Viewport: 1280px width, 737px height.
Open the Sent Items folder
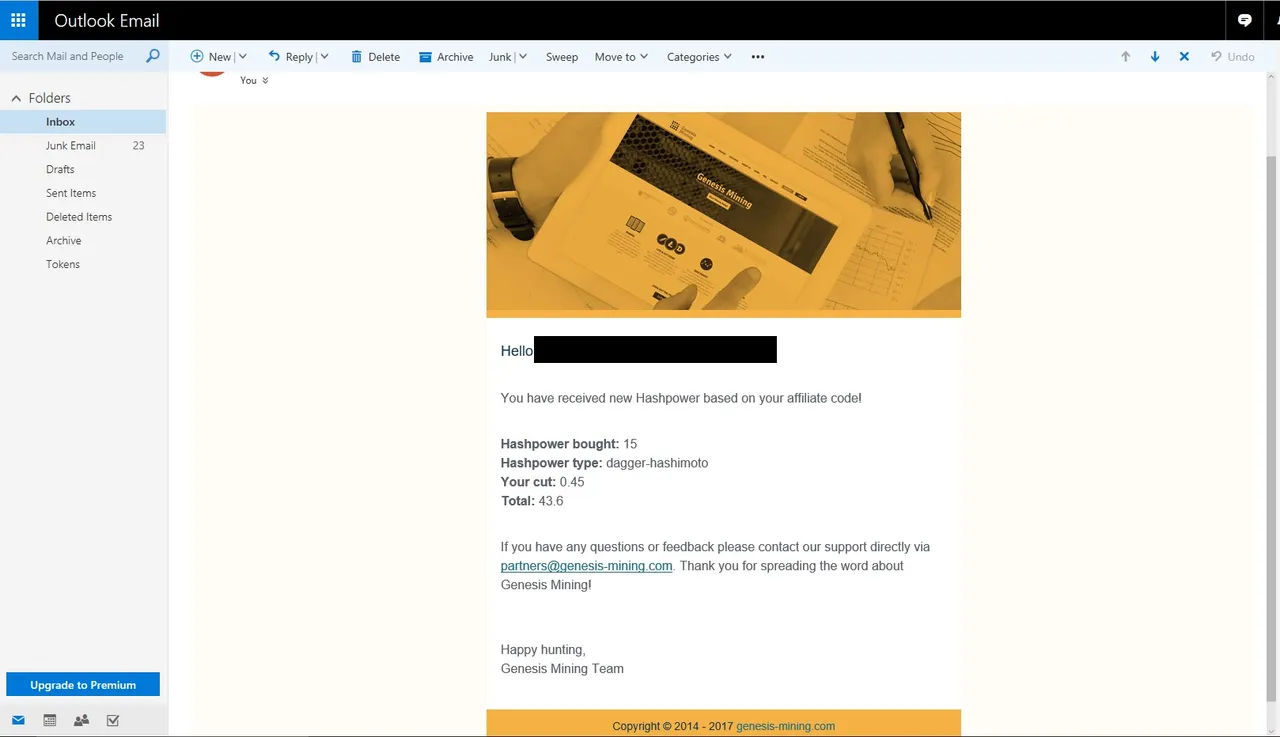click(71, 193)
